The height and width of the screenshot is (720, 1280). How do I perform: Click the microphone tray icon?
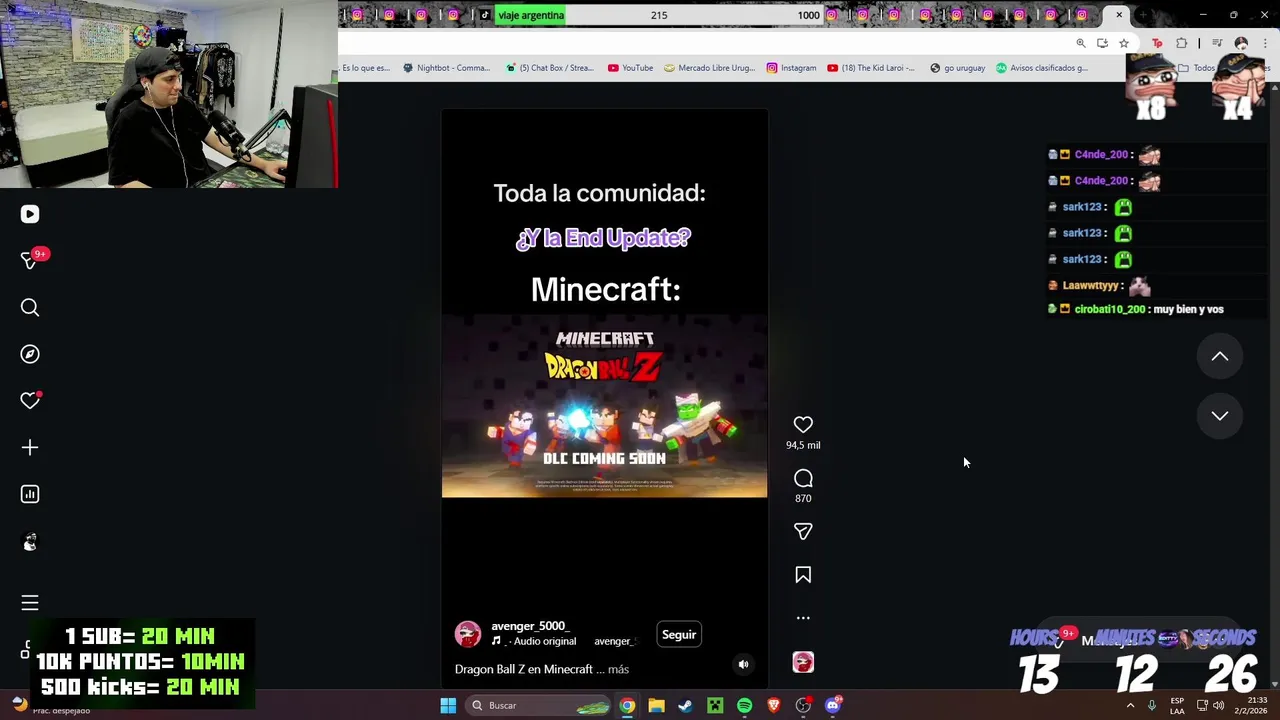coord(1152,705)
